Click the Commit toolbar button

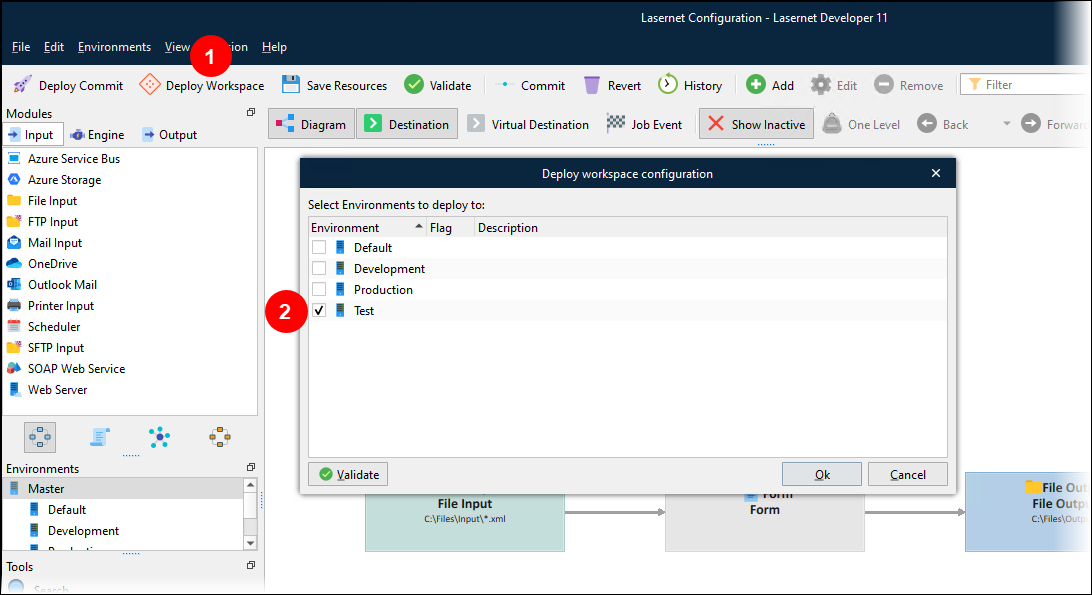tap(530, 85)
